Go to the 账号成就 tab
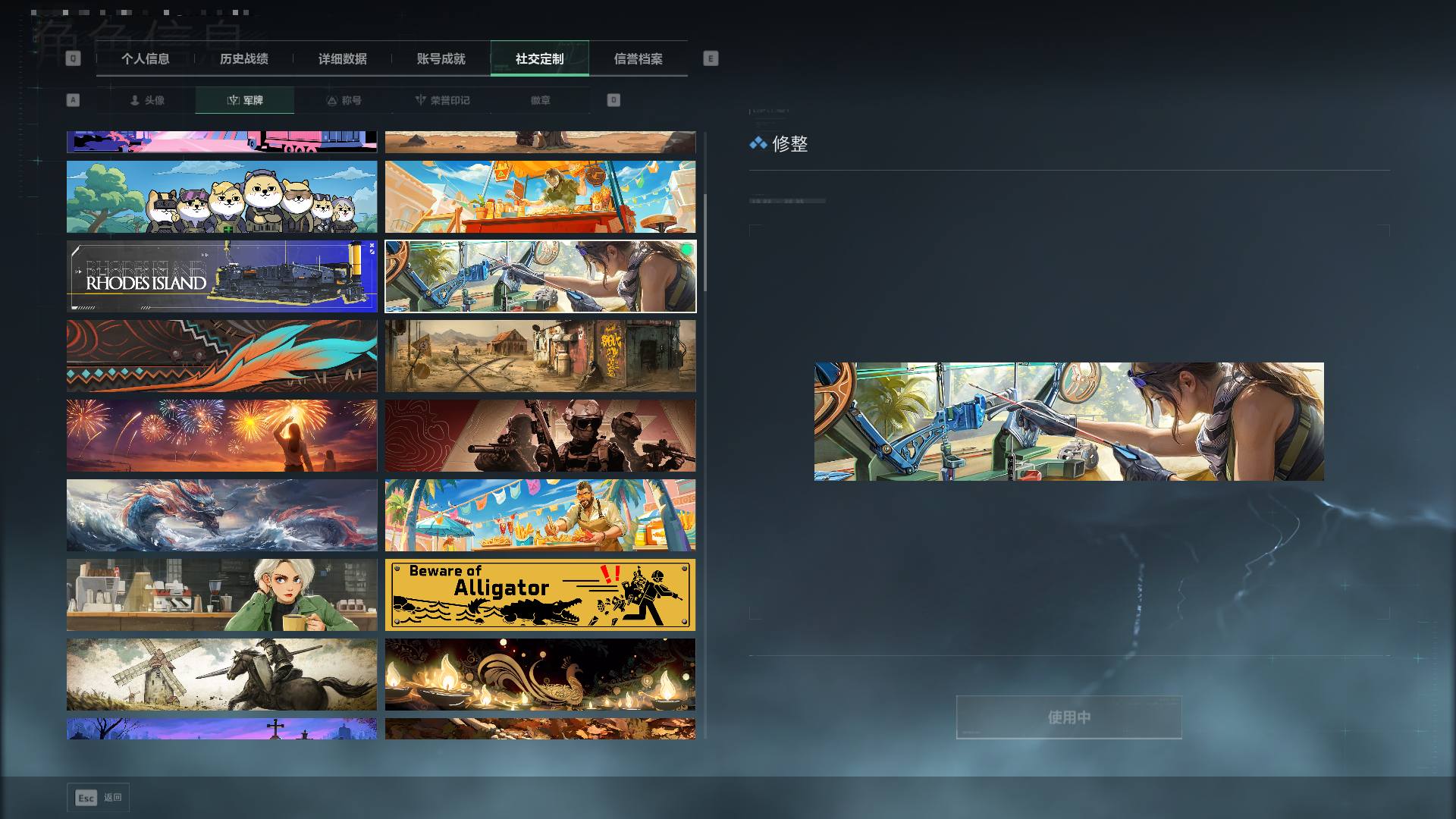This screenshot has width=1456, height=819. 441,58
